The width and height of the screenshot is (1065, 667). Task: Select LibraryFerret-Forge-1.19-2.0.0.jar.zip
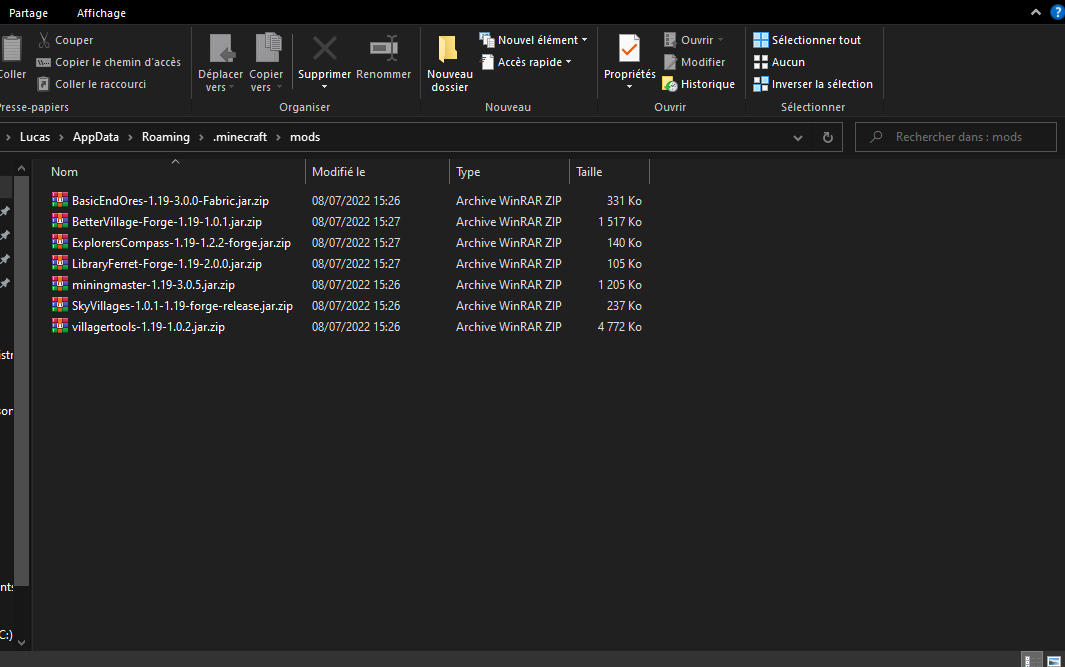(166, 264)
